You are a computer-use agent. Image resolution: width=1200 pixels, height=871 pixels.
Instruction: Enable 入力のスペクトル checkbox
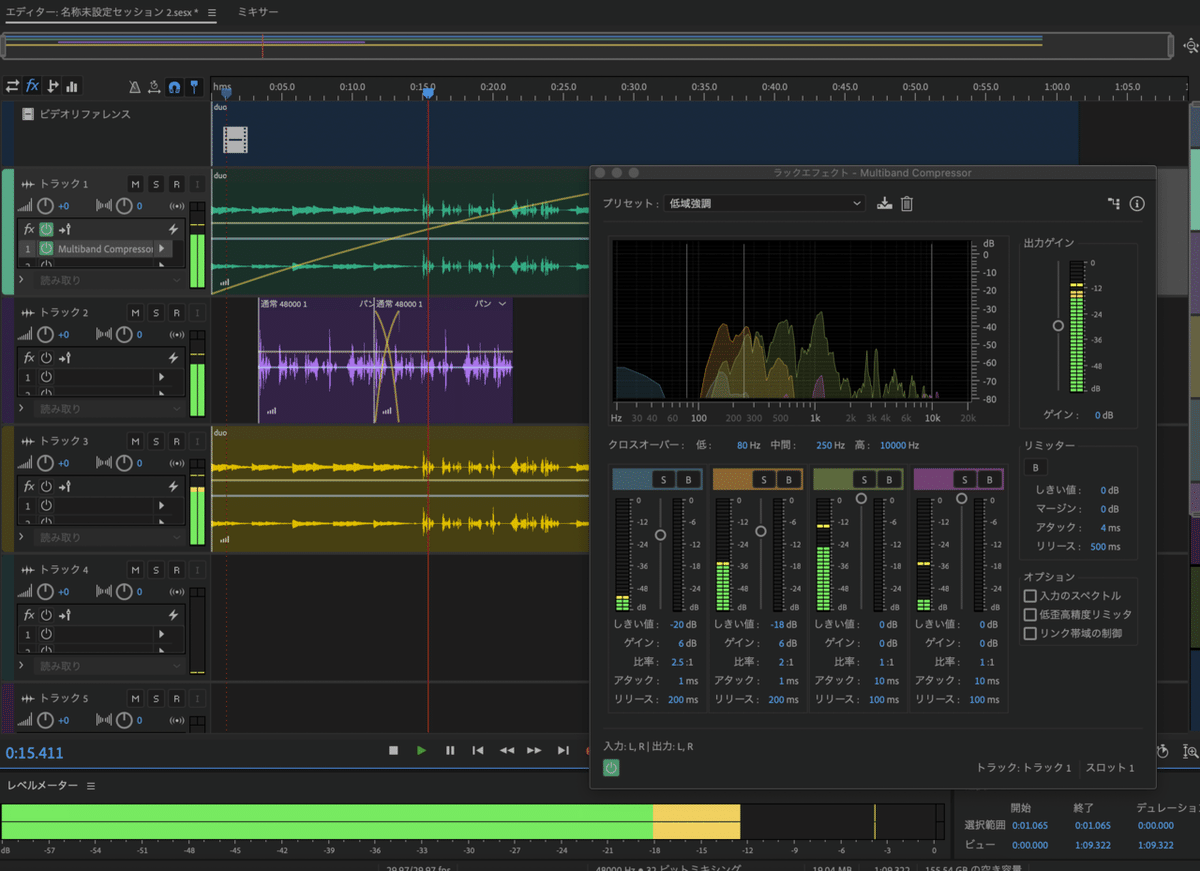pos(1030,596)
